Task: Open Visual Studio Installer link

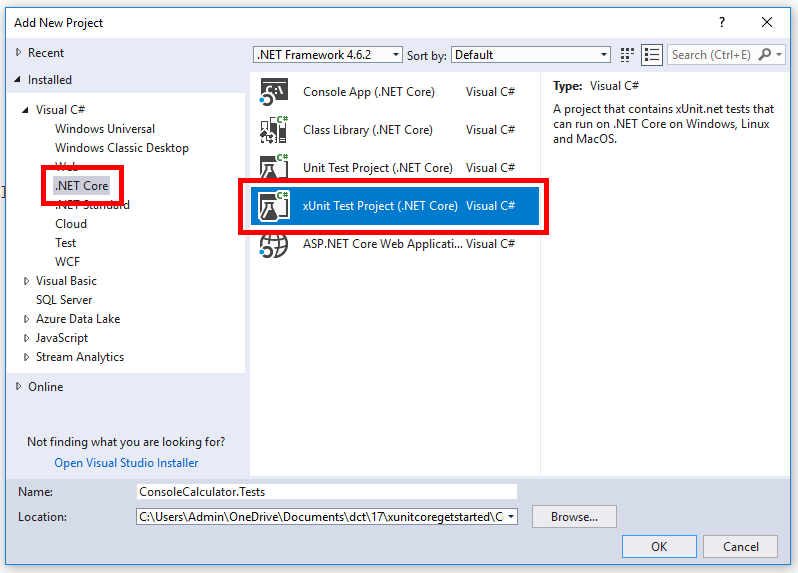Action: point(126,463)
